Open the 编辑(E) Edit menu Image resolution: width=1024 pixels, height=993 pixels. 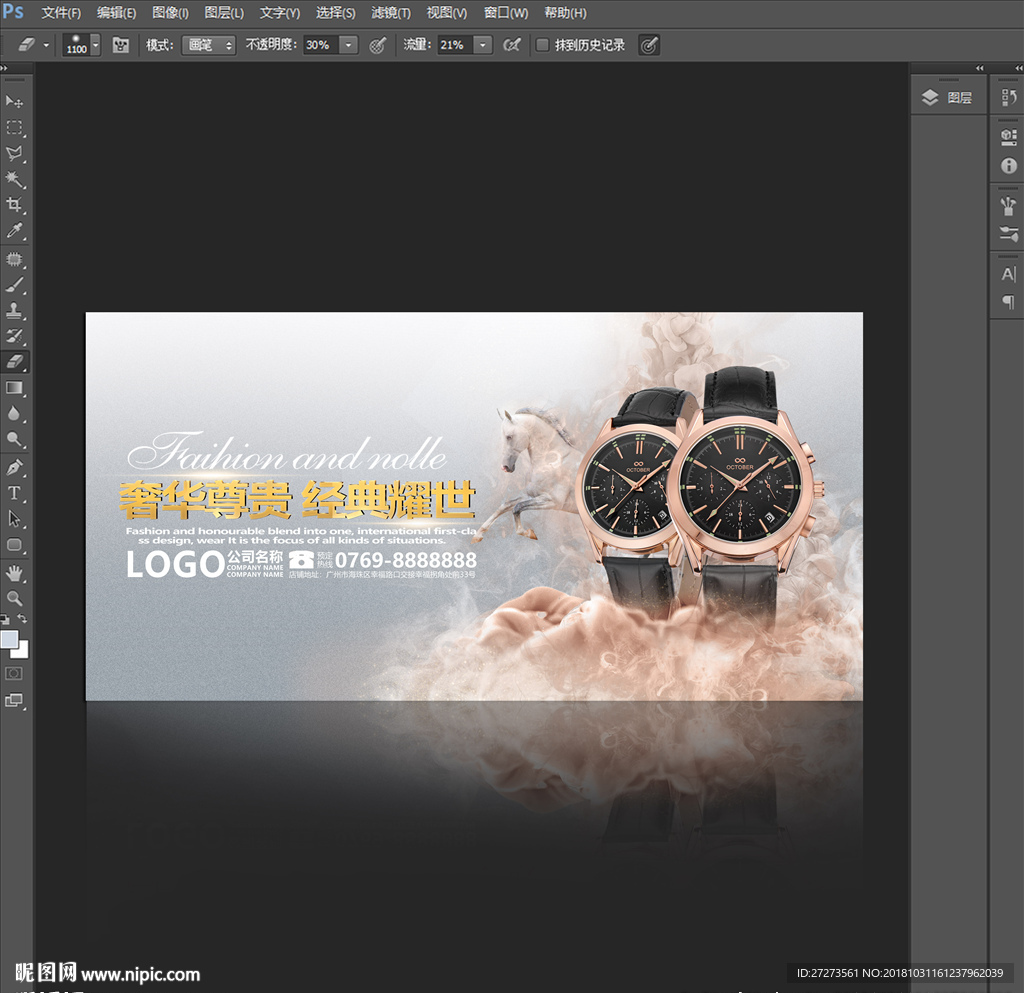click(x=116, y=13)
